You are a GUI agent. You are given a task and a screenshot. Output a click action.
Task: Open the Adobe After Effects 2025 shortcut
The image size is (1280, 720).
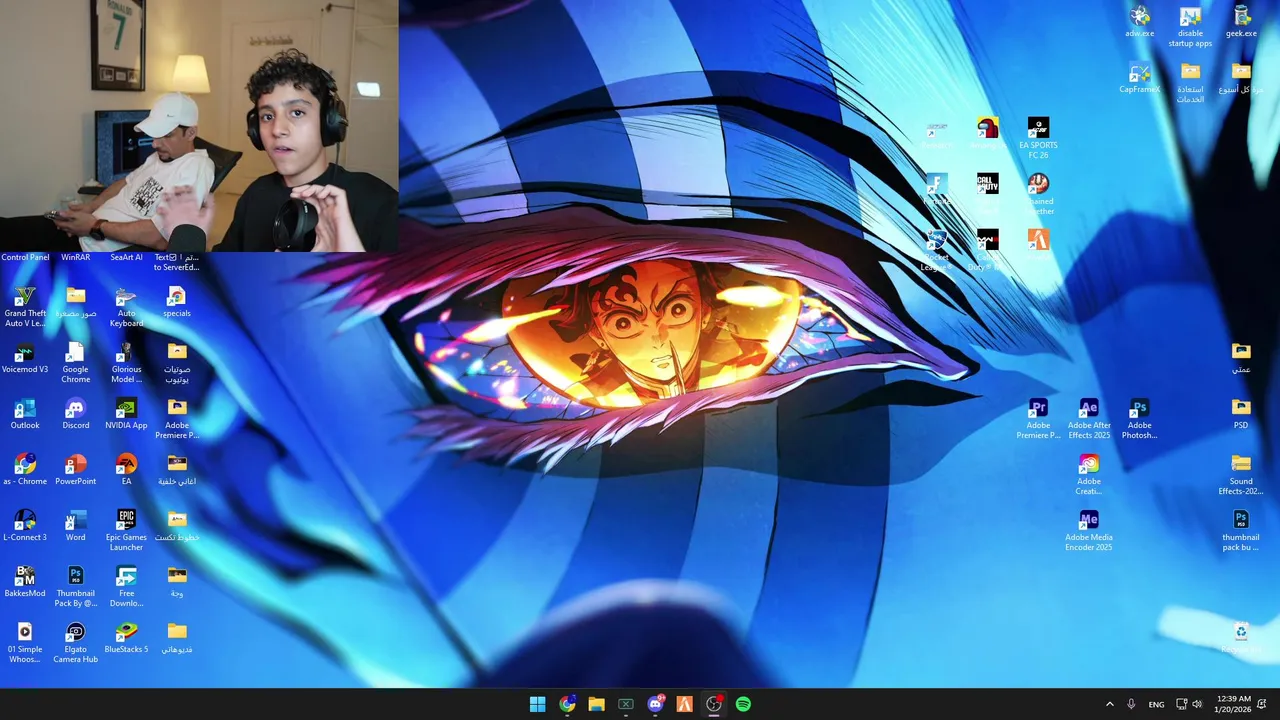pyautogui.click(x=1089, y=419)
